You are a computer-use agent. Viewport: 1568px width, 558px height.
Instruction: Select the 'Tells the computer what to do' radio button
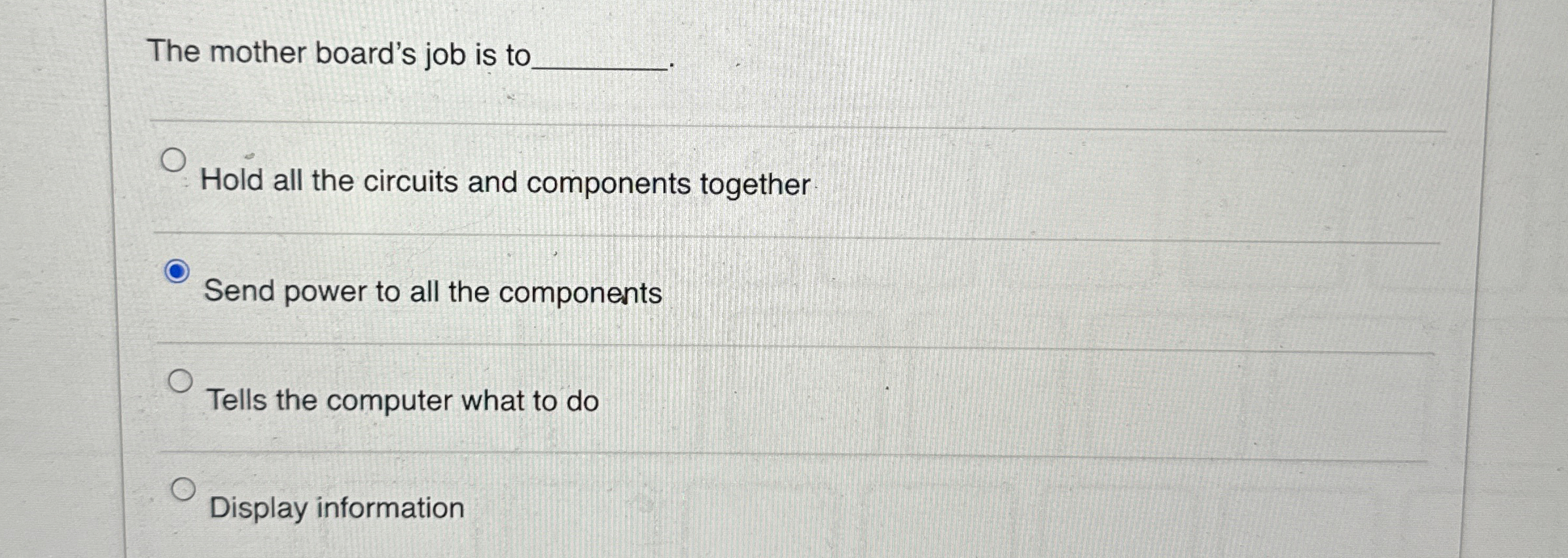tap(181, 379)
